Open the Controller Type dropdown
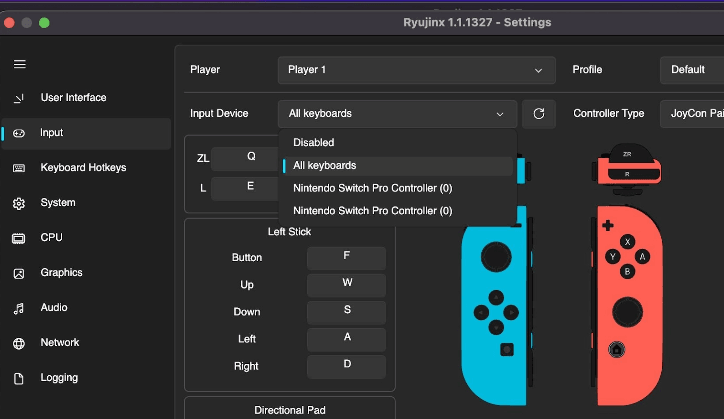724x419 pixels. 690,114
